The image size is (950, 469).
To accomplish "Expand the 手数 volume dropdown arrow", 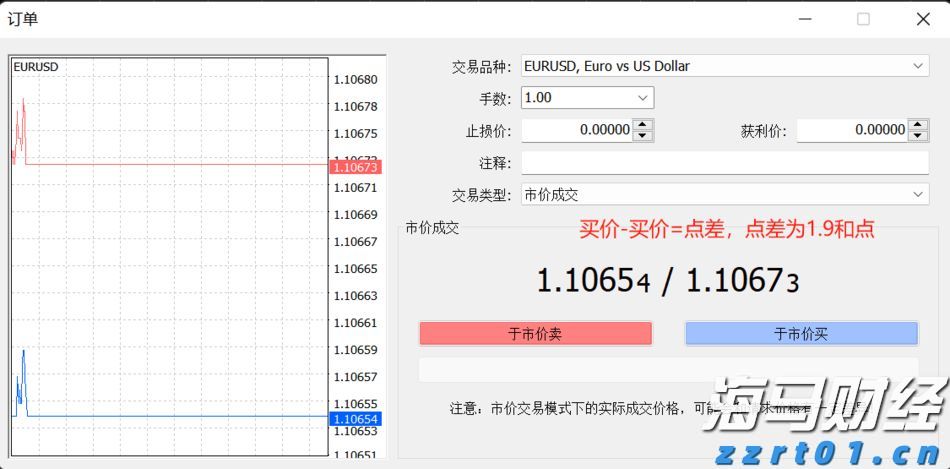I will click(x=642, y=98).
